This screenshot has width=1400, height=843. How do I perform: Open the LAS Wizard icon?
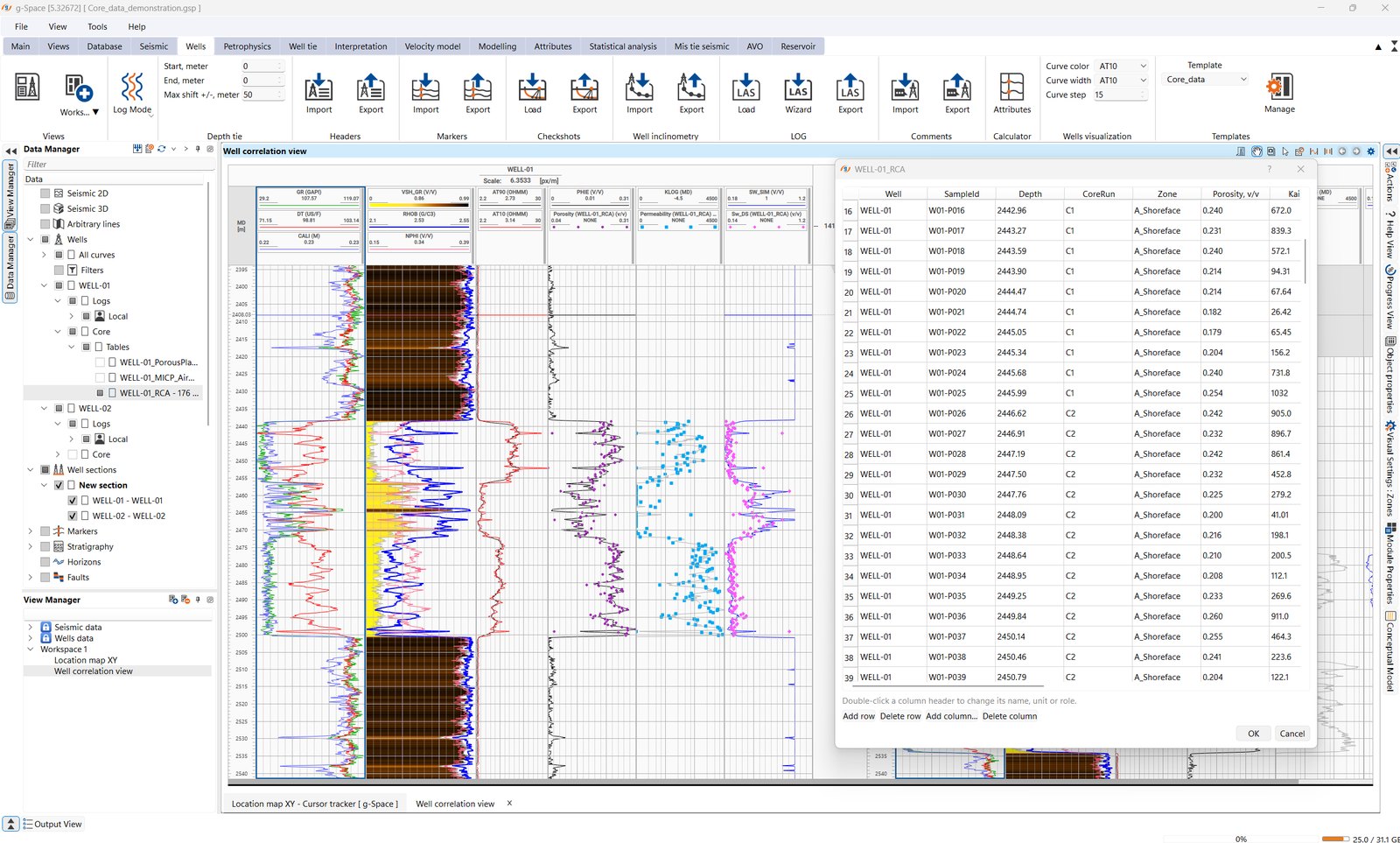(x=798, y=88)
